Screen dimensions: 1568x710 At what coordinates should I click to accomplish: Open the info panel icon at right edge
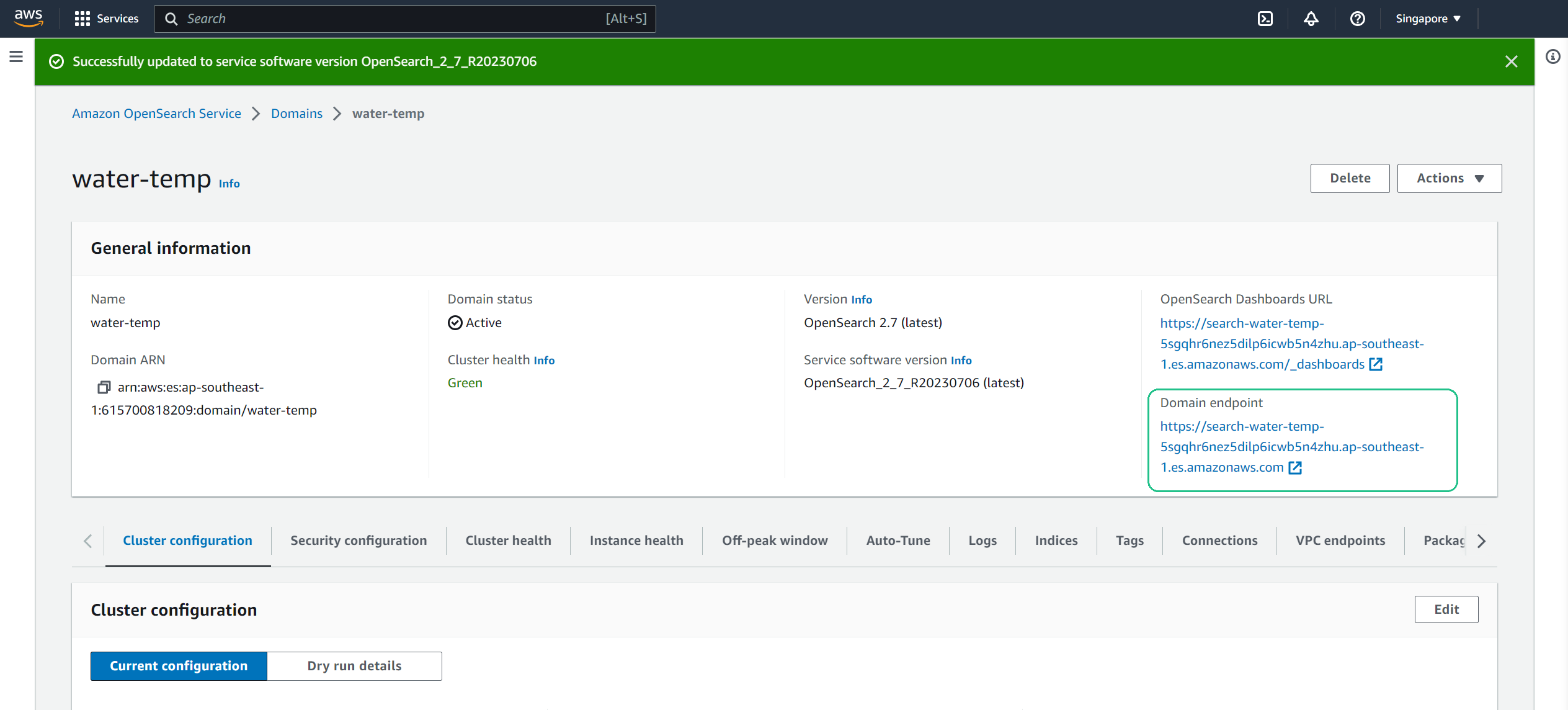(x=1552, y=56)
